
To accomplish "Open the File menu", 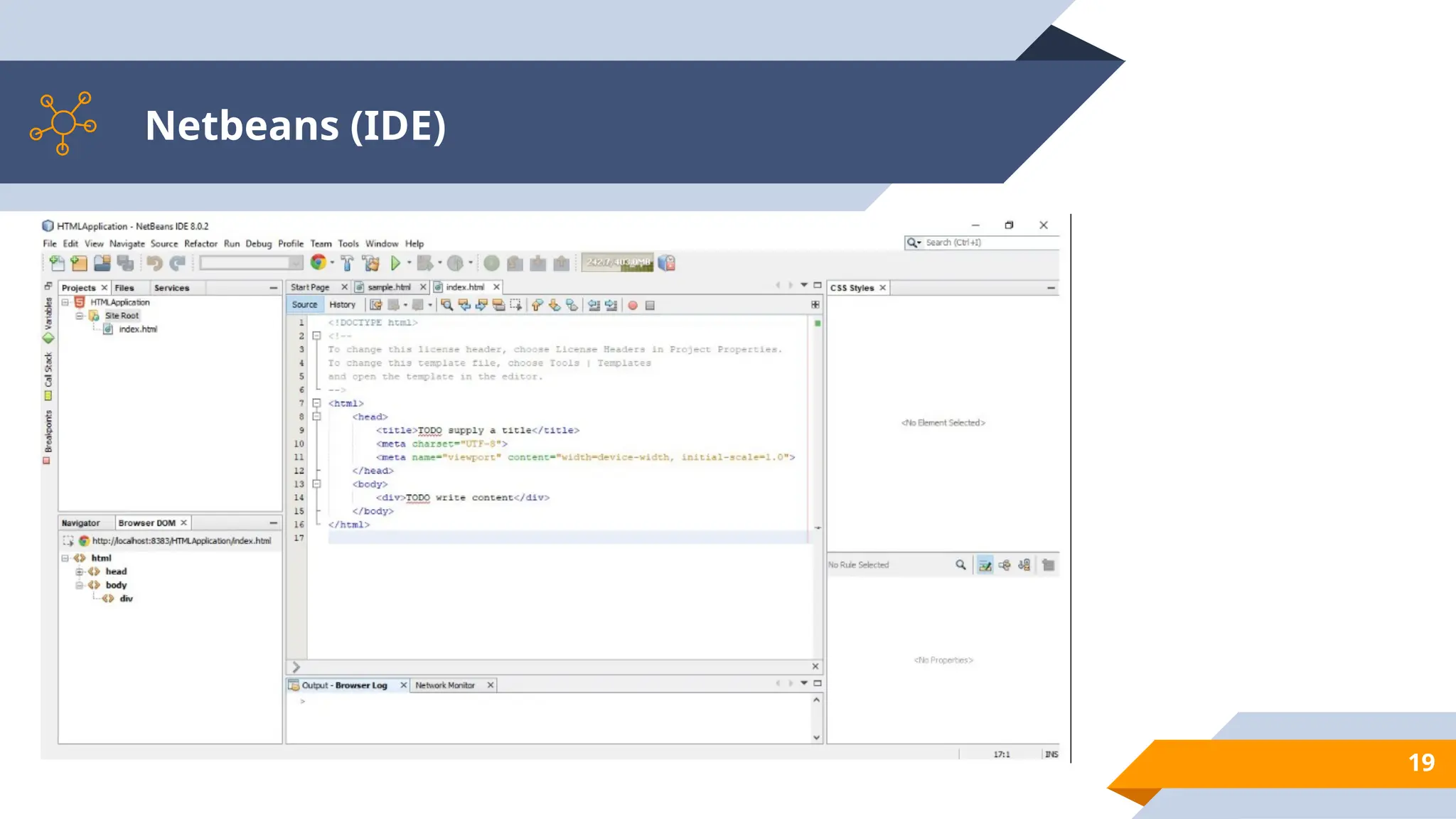I will pyautogui.click(x=50, y=243).
